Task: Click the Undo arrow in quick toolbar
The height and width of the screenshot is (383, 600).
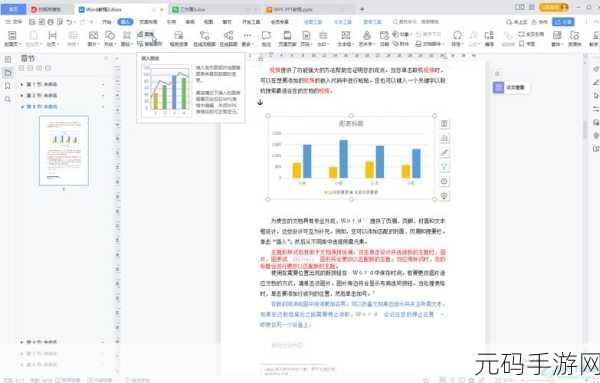Action: tap(69, 22)
